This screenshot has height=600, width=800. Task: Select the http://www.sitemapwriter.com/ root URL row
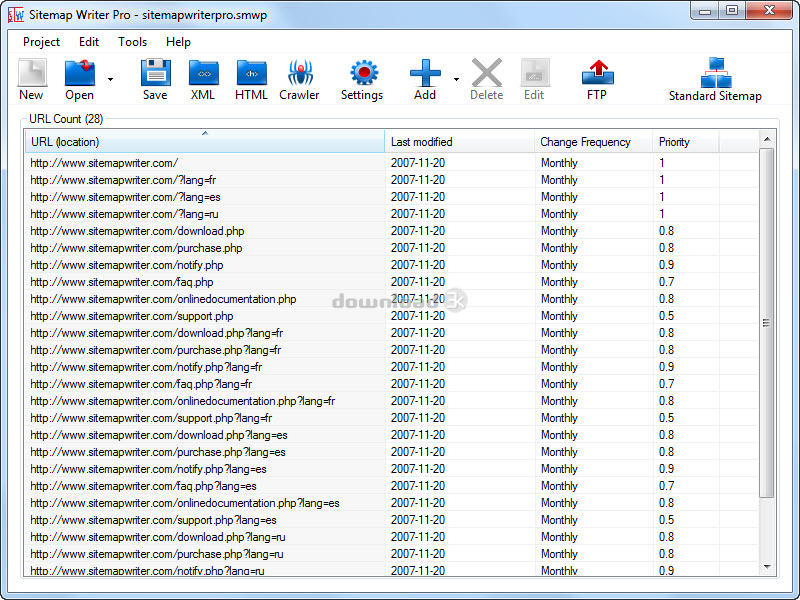pyautogui.click(x=104, y=163)
